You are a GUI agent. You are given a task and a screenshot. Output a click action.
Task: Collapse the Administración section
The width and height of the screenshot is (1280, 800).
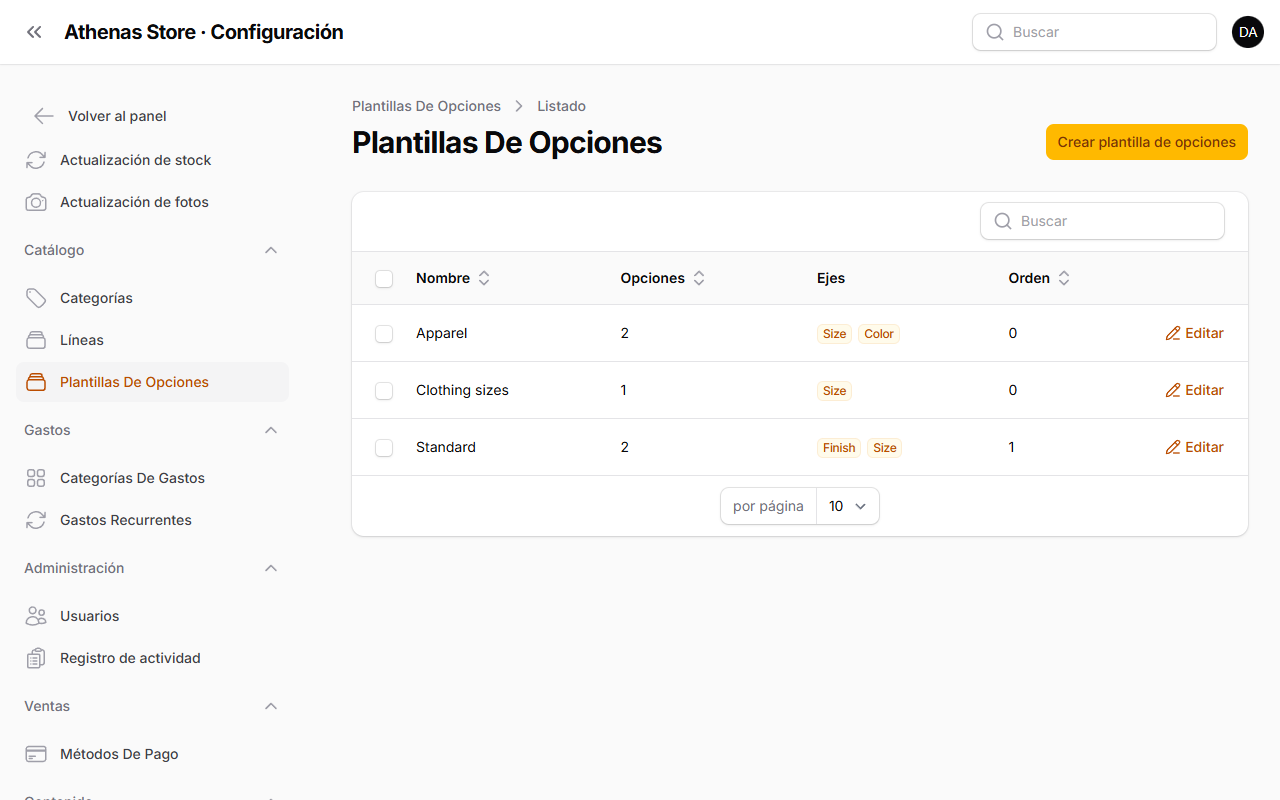point(271,568)
